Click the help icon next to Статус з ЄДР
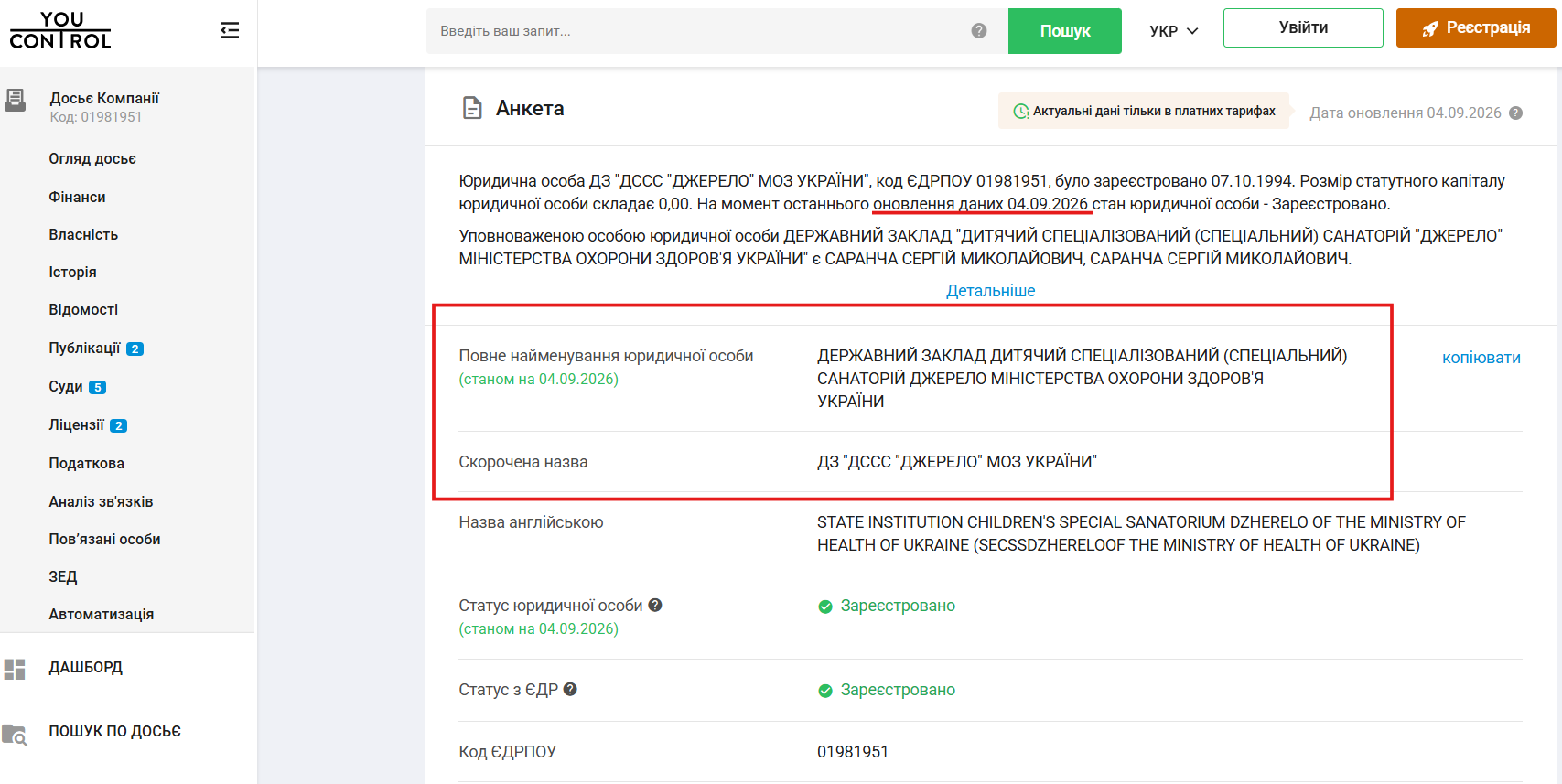 tap(570, 689)
